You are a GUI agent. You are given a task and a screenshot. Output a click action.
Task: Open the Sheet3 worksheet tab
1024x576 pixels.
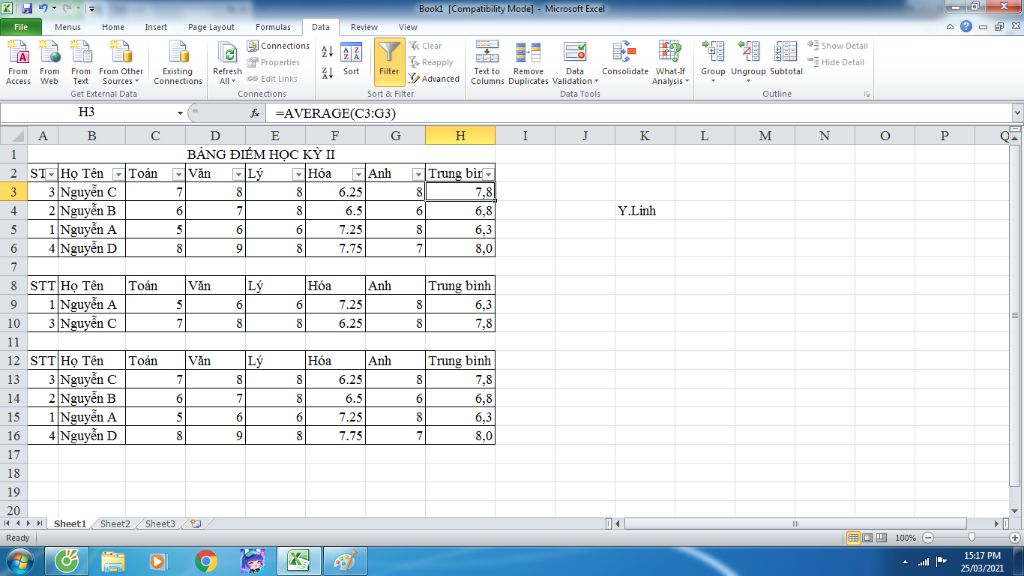click(x=160, y=524)
